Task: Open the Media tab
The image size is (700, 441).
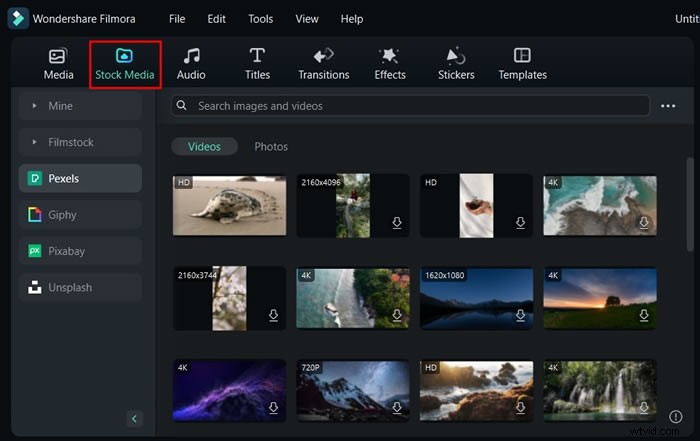Action: 58,64
